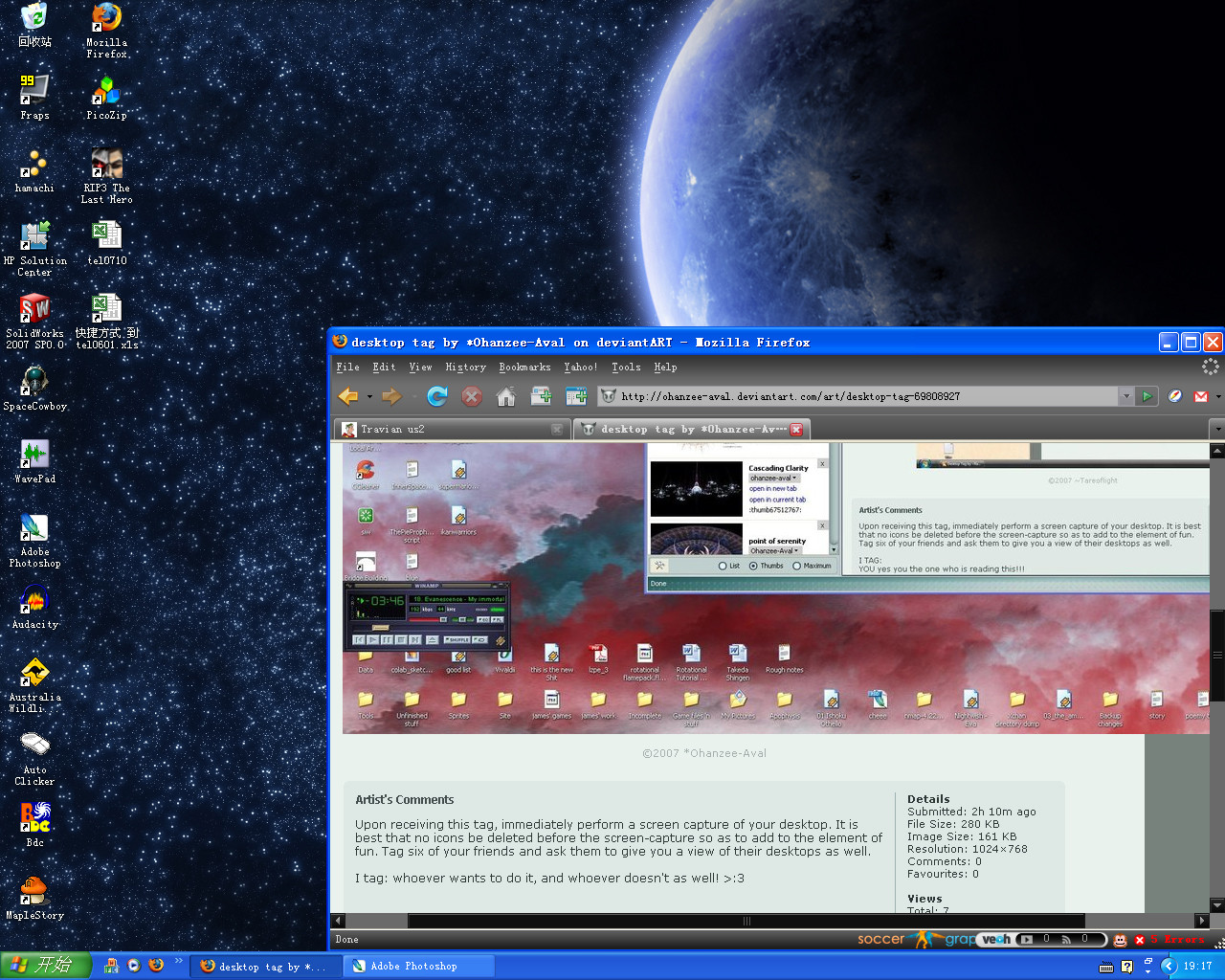Click the vertical scrollbar down arrow

click(x=1217, y=905)
